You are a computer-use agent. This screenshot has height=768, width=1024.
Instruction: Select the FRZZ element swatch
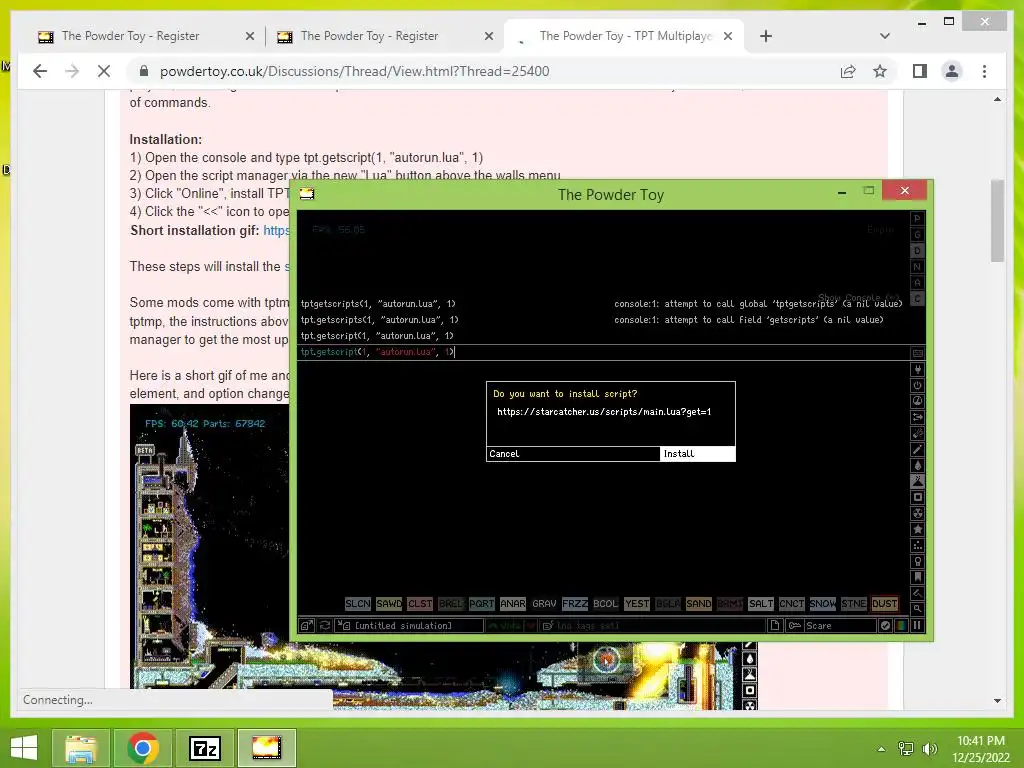pyautogui.click(x=575, y=604)
